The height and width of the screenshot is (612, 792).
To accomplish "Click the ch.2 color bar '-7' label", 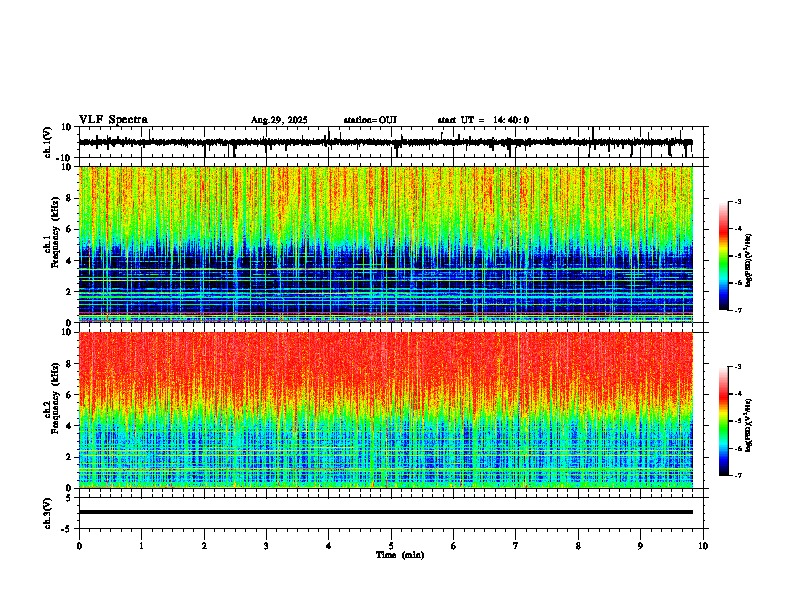I will 737,475.
